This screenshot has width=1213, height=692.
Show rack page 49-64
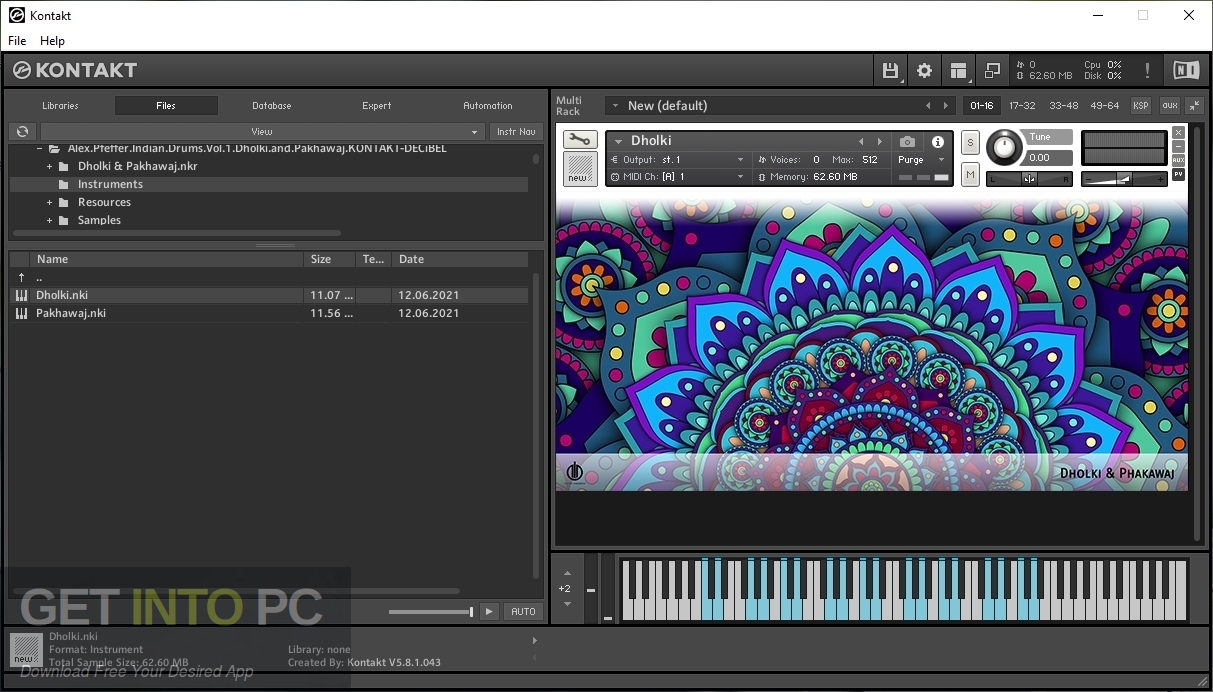pyautogui.click(x=1105, y=105)
